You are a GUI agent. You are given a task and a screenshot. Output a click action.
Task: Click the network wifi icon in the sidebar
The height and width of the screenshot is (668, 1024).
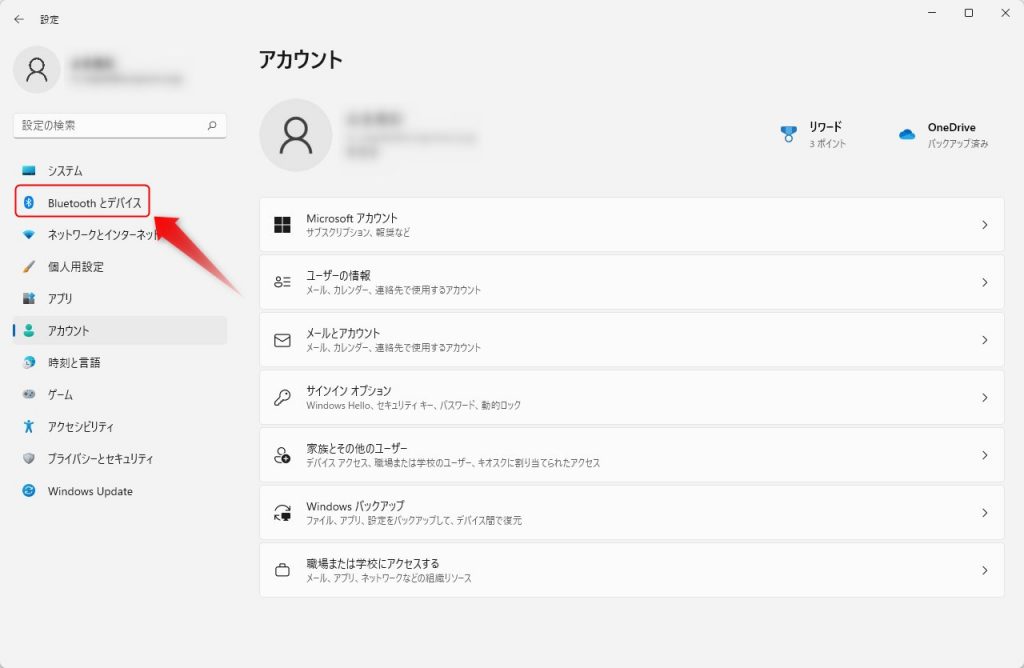coord(29,234)
